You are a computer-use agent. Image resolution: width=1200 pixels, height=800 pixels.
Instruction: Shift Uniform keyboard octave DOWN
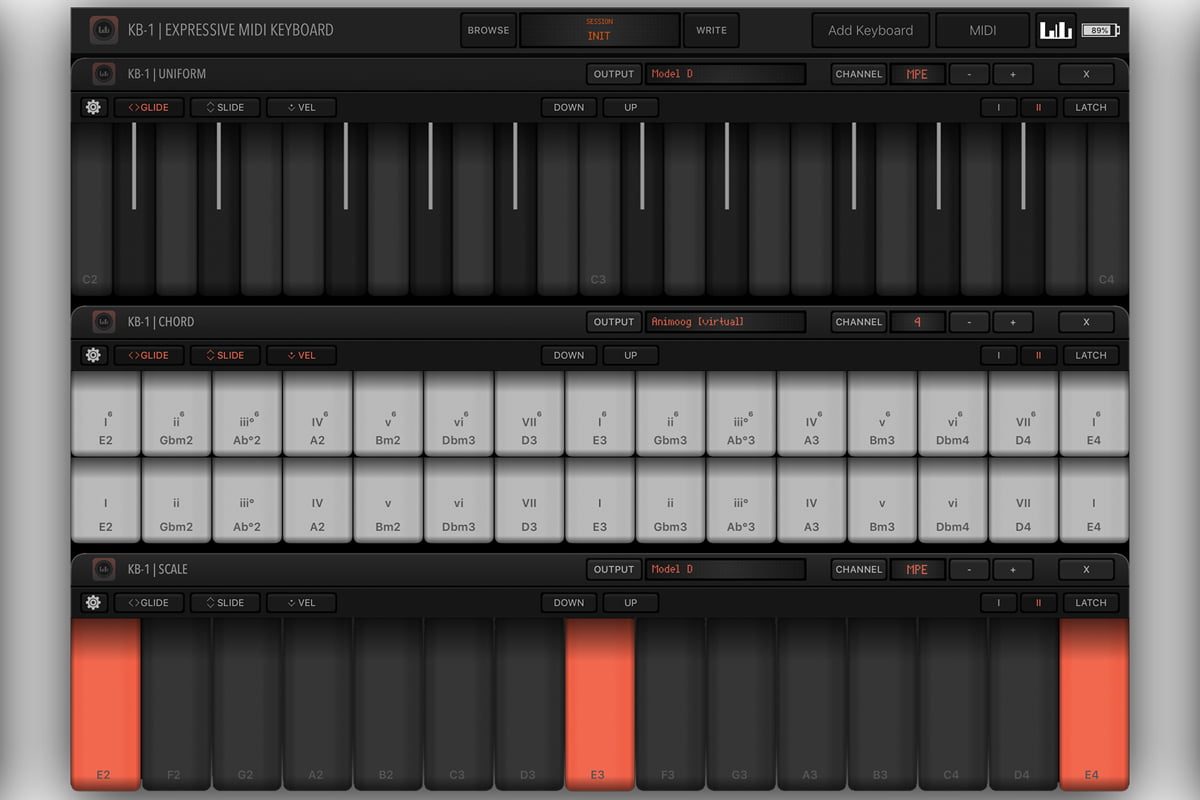[x=569, y=107]
